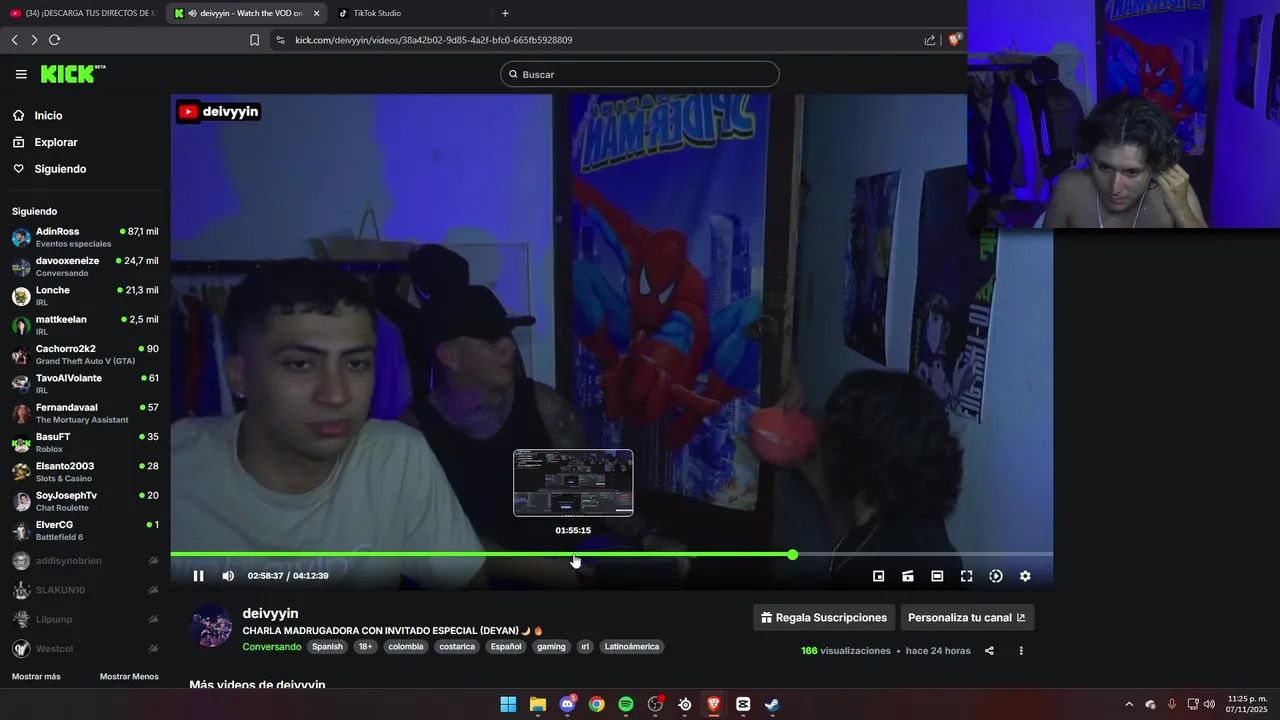The height and width of the screenshot is (720, 1280).
Task: Open Windows Start menu
Action: (x=508, y=704)
